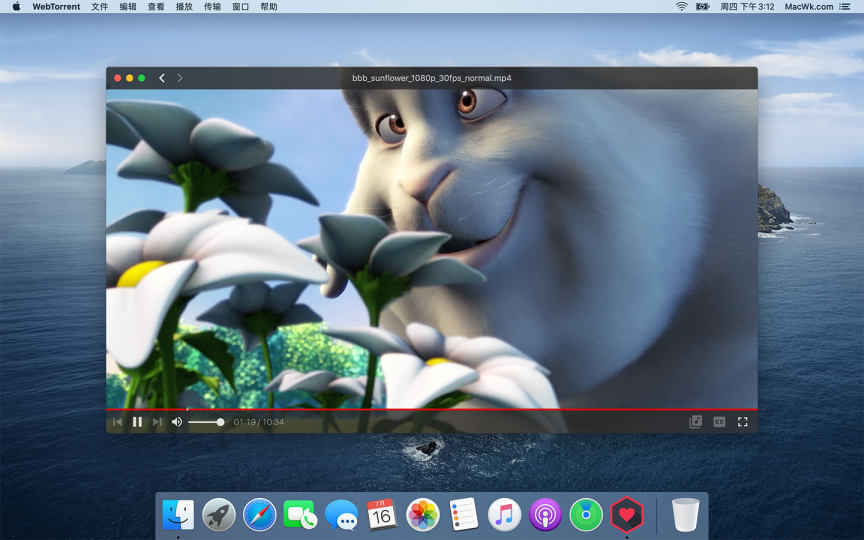This screenshot has width=864, height=540.
Task: Pause the video playback
Action: point(137,422)
